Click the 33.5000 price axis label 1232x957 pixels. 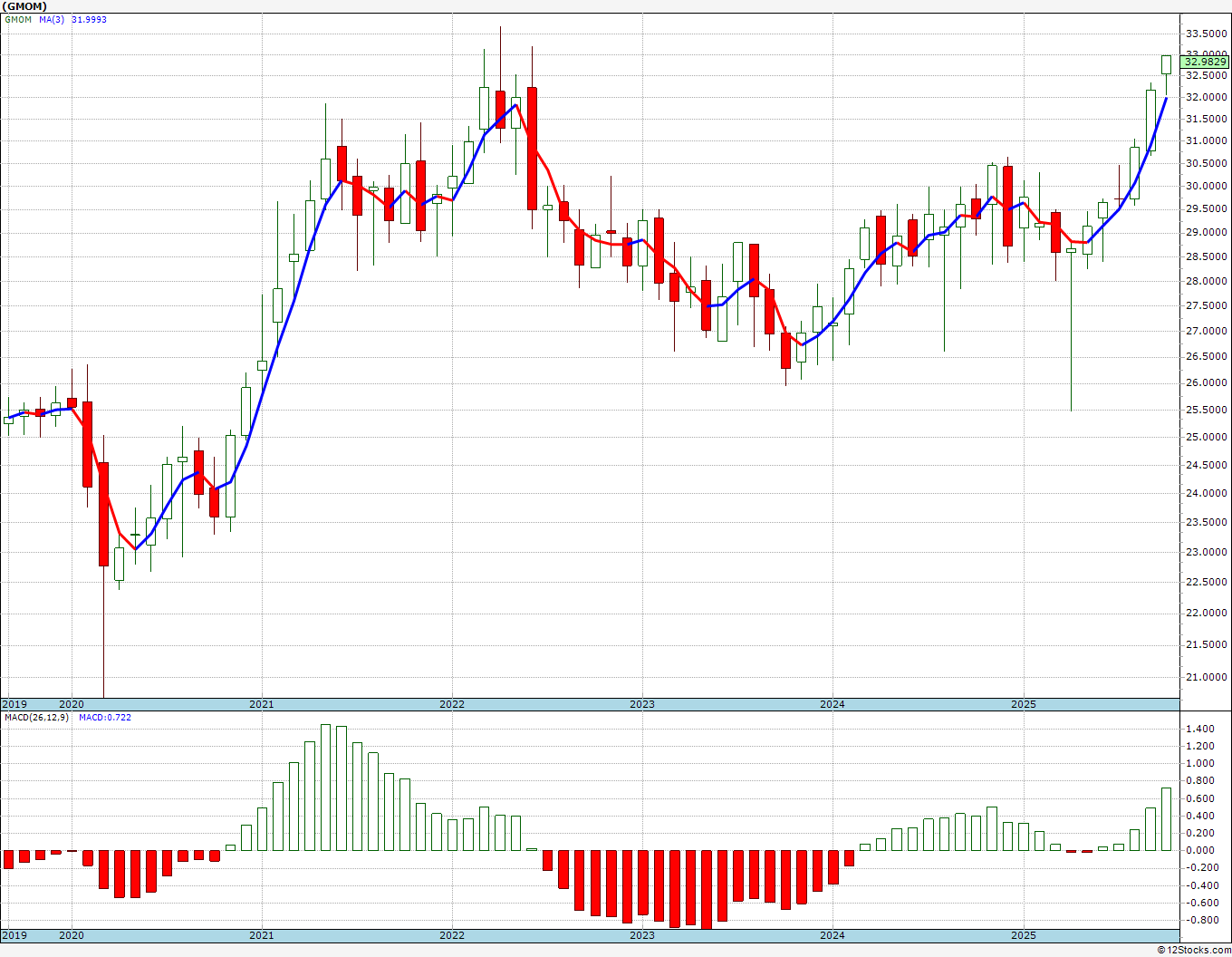pos(1206,34)
